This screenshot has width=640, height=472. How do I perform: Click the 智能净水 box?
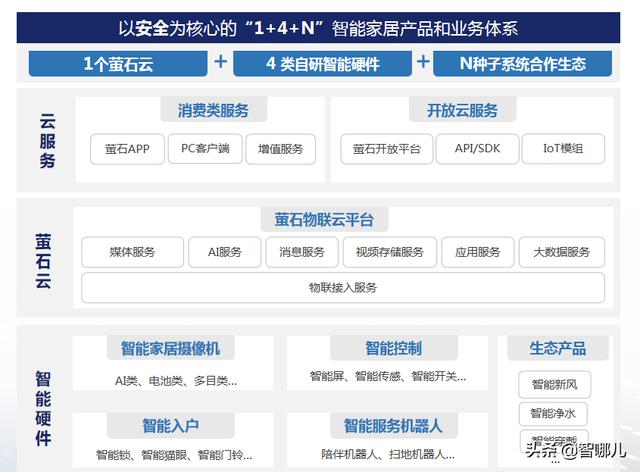point(553,414)
